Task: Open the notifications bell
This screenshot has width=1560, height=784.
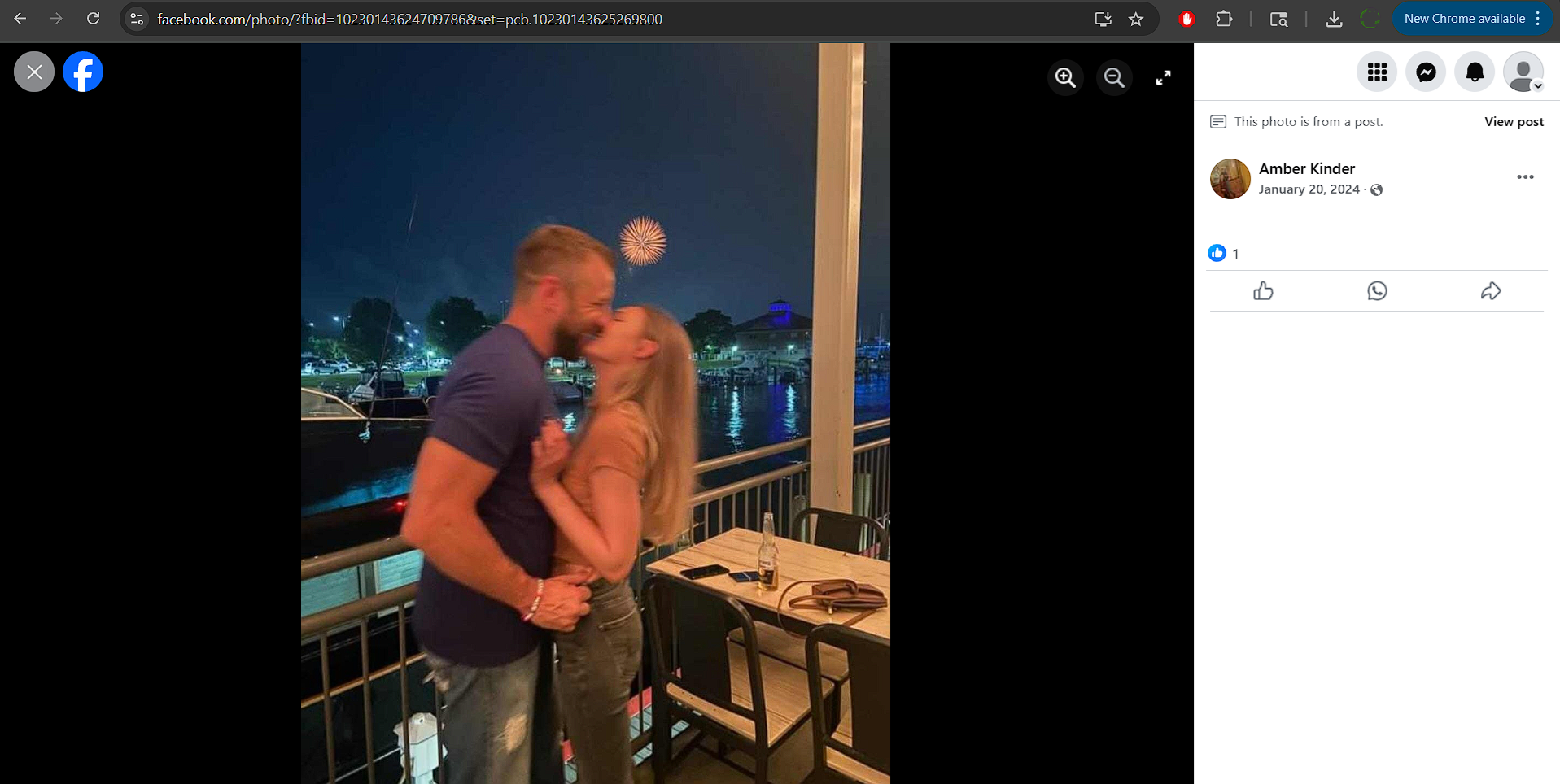Action: [1475, 72]
